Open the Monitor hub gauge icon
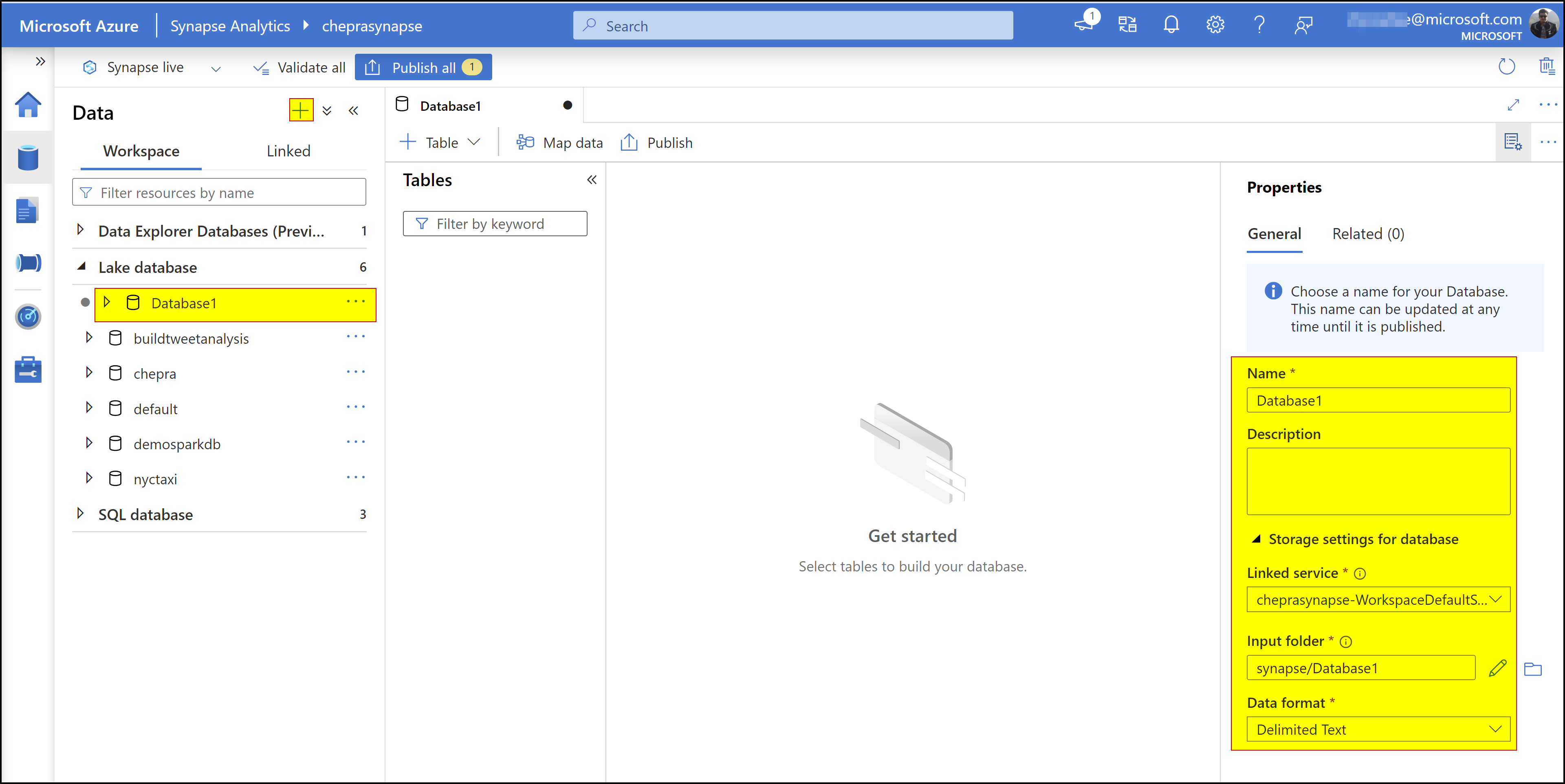 (28, 316)
